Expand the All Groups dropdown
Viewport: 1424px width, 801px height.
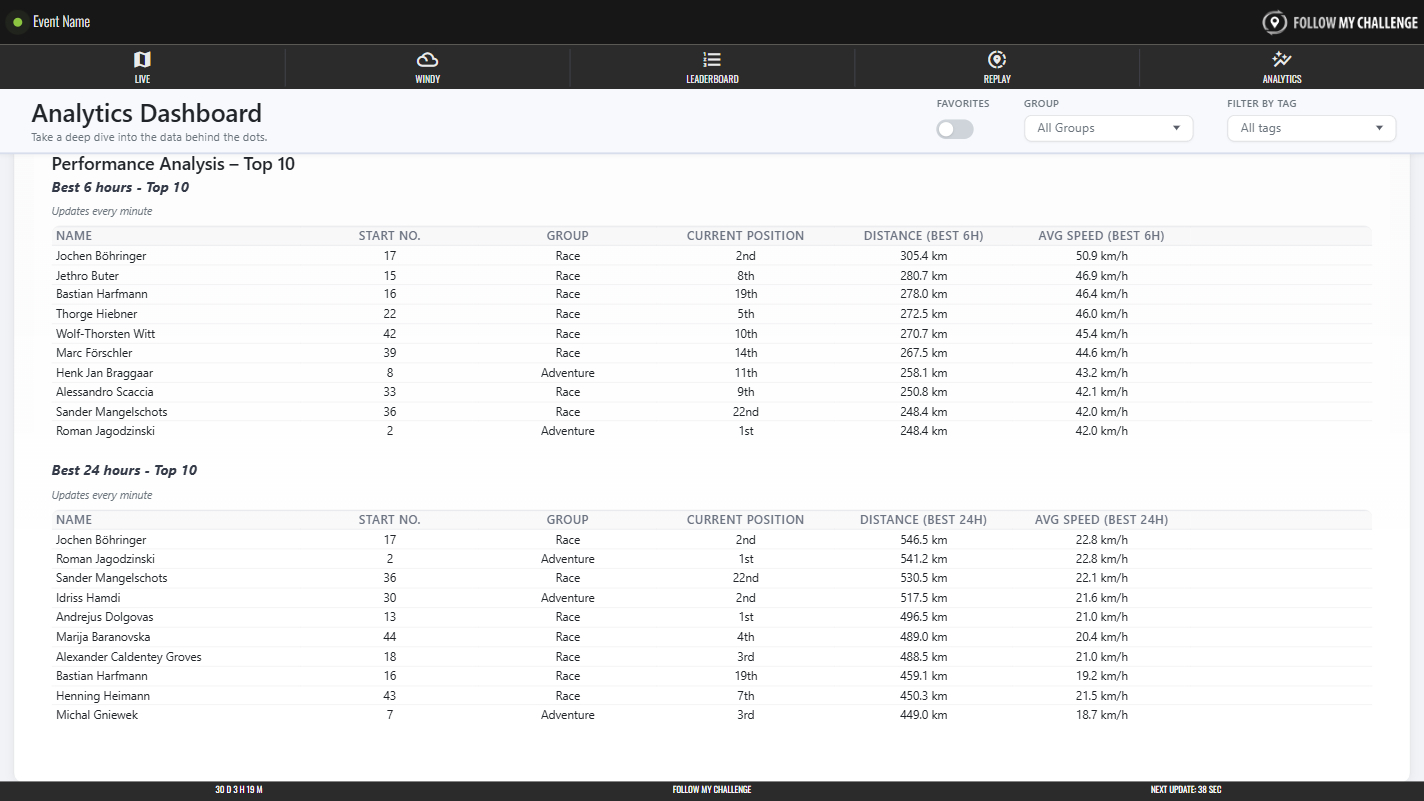click(1108, 128)
